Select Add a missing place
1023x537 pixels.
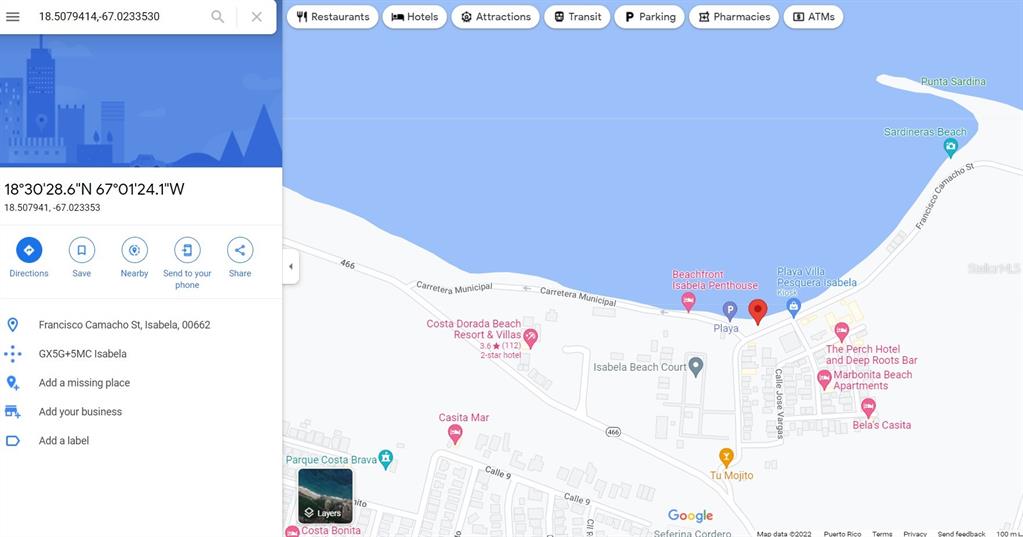click(x=84, y=383)
